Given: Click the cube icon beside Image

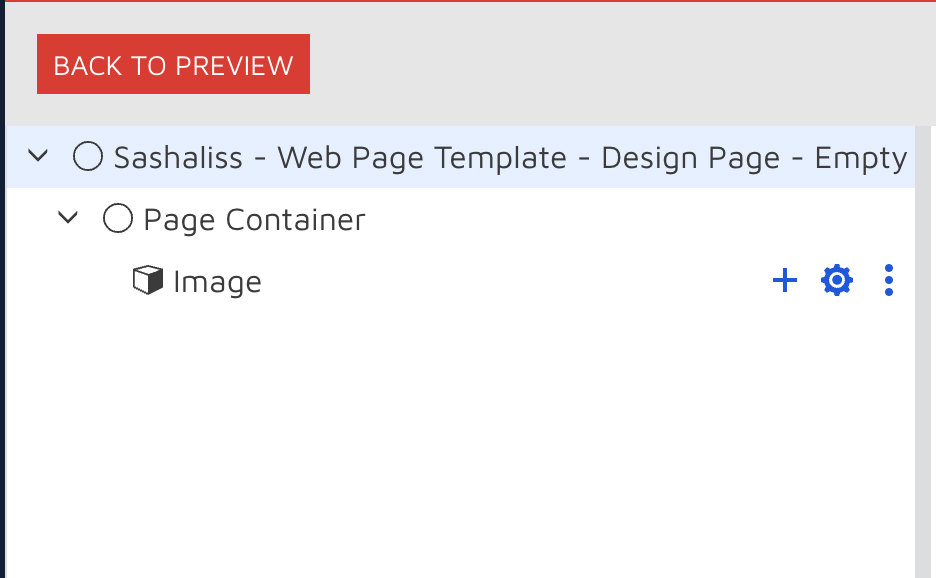Looking at the screenshot, I should pos(148,281).
